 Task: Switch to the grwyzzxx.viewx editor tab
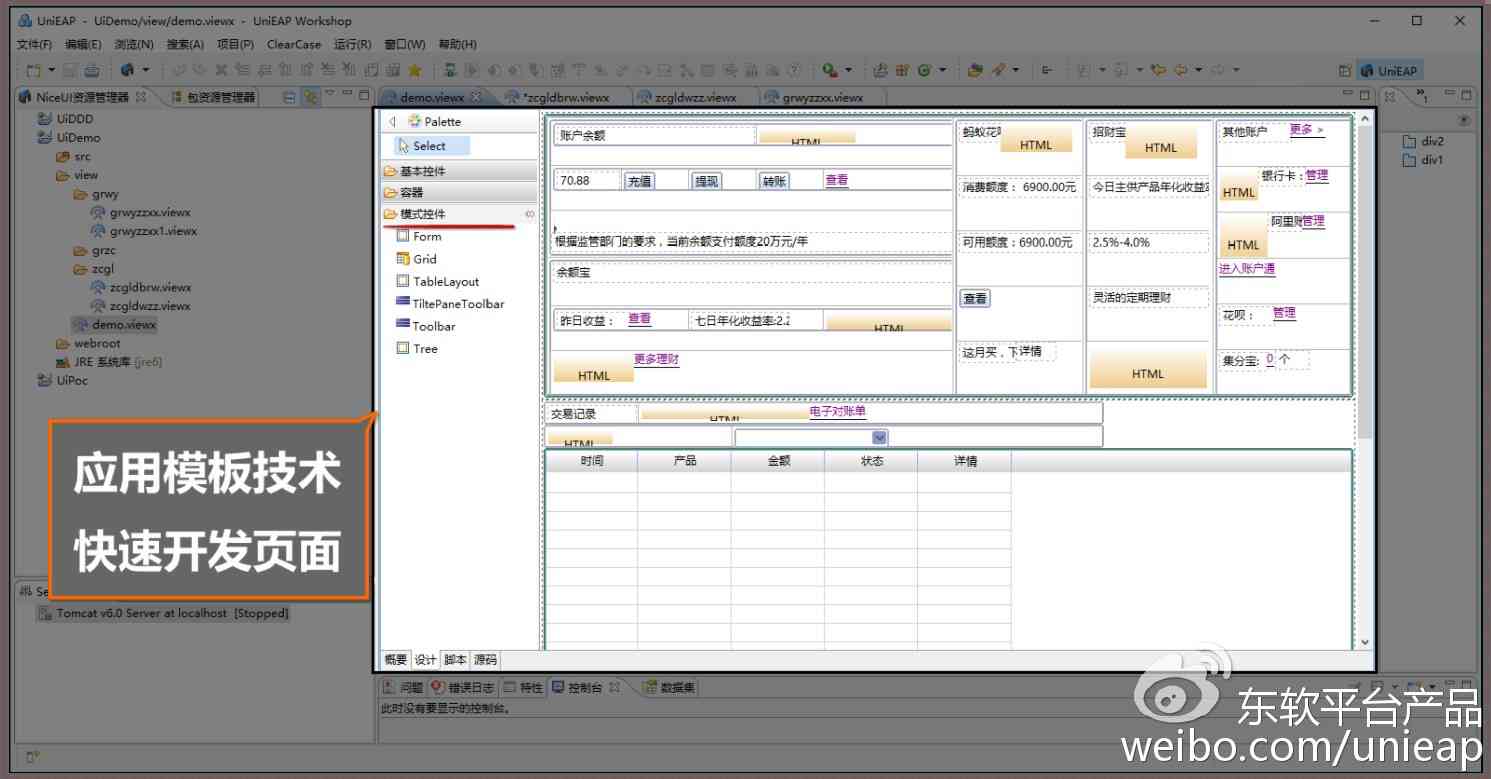pos(822,98)
